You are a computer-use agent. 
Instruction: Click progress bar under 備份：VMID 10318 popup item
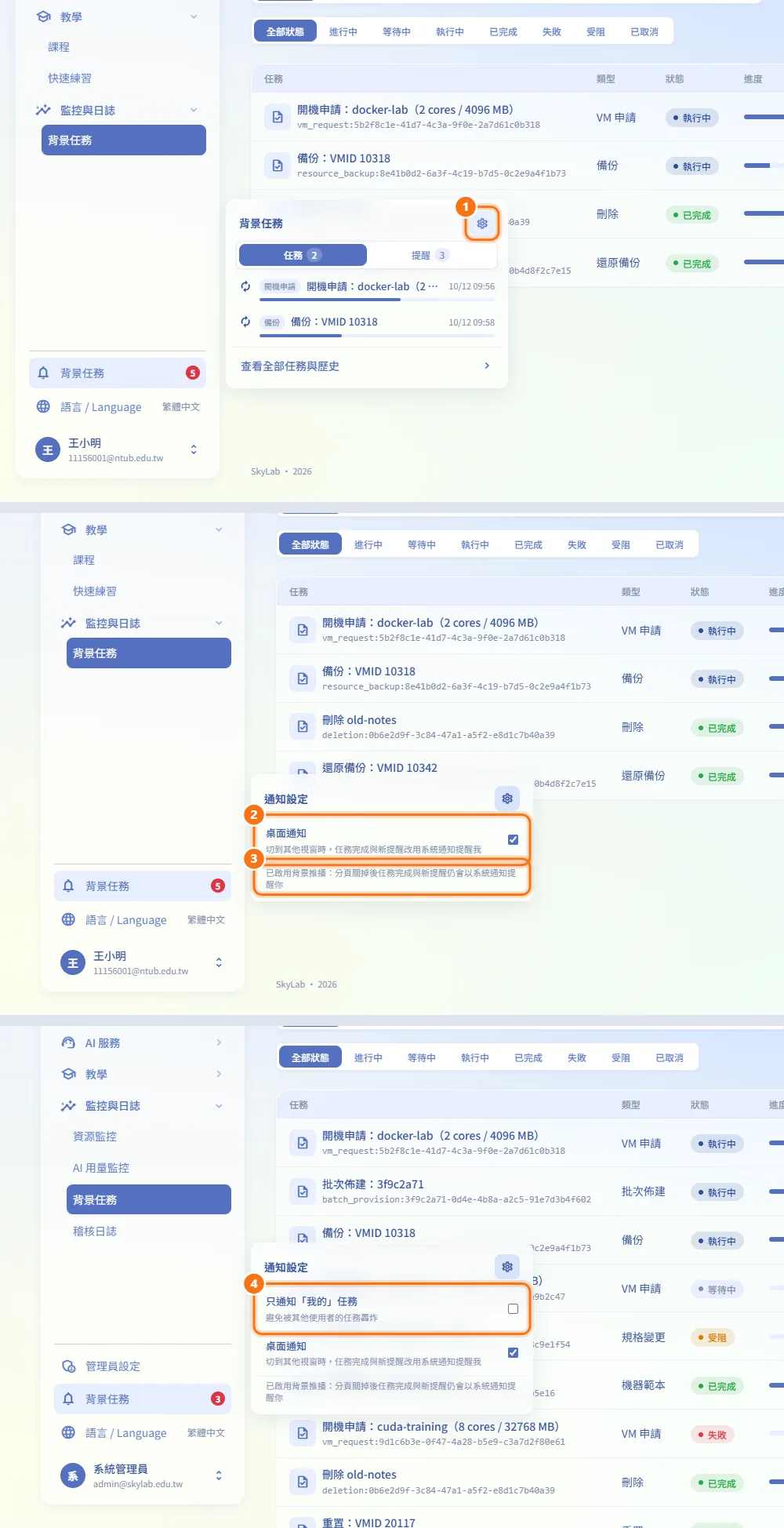point(377,336)
